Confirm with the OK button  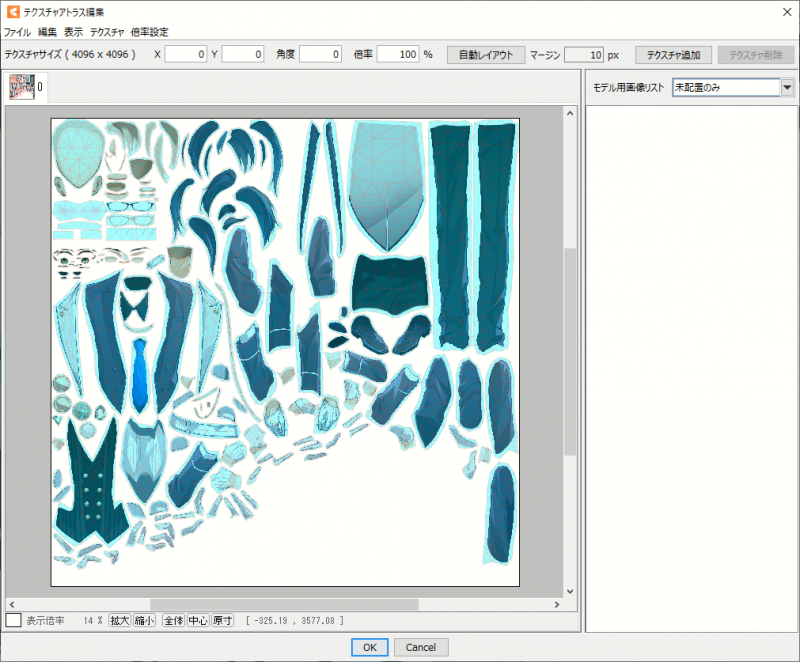pos(369,647)
